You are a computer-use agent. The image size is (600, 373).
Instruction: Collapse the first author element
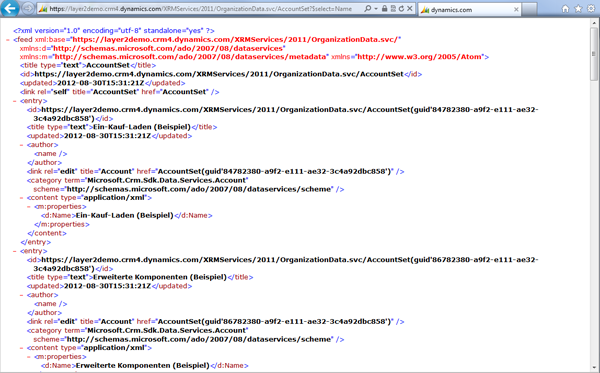pos(21,145)
